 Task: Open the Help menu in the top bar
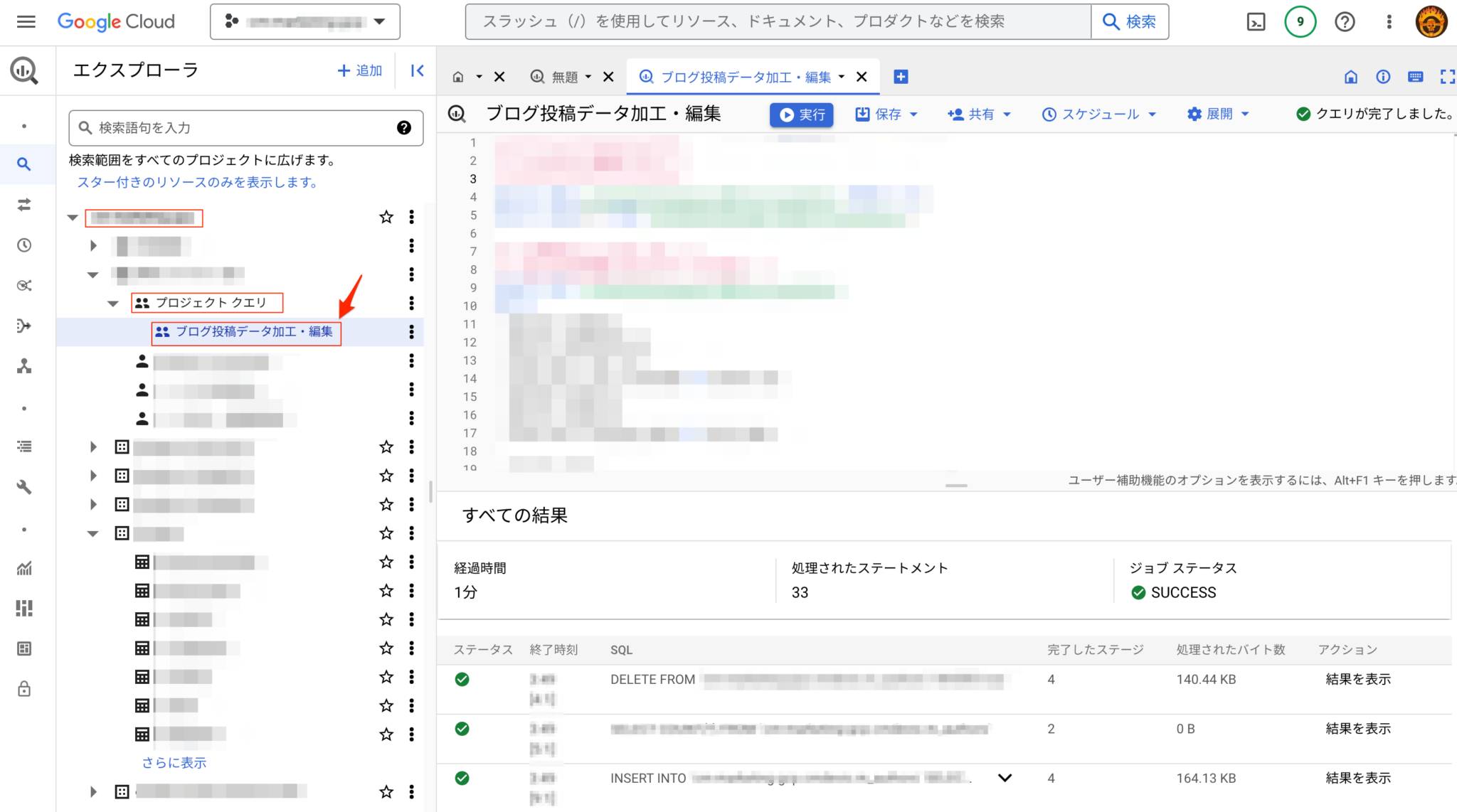coord(1345,21)
